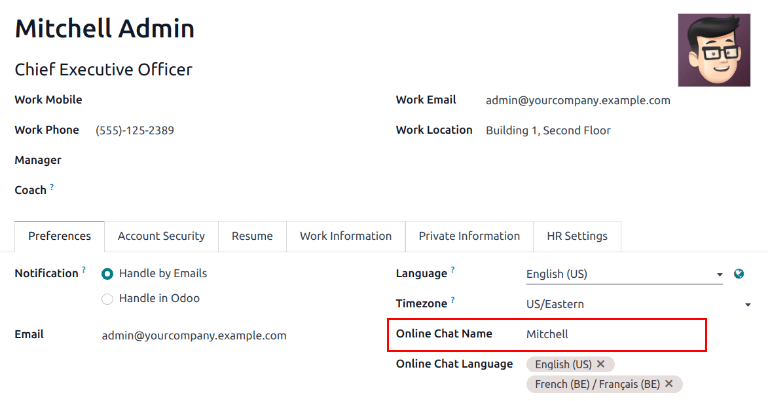Show the Notification help tooltip
This screenshot has height=401, width=768.
(x=84, y=270)
